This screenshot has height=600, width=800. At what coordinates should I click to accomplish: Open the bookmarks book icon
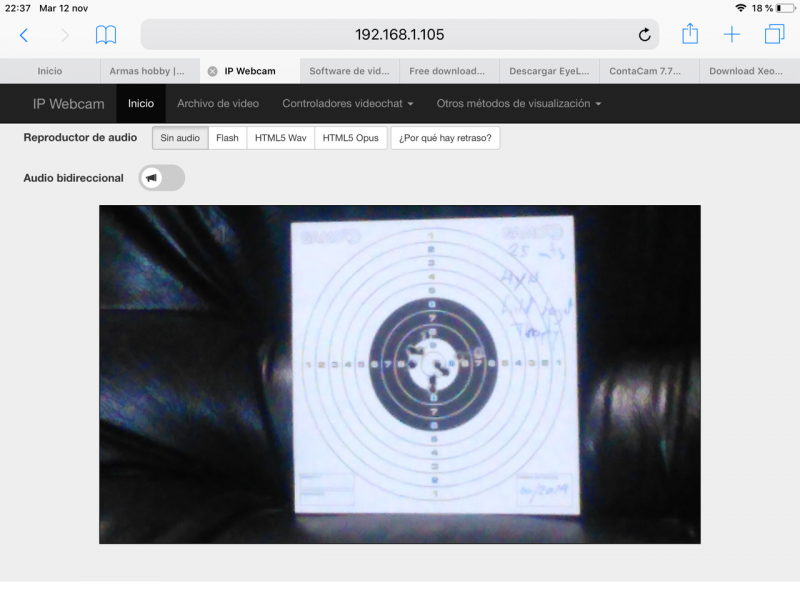point(106,35)
